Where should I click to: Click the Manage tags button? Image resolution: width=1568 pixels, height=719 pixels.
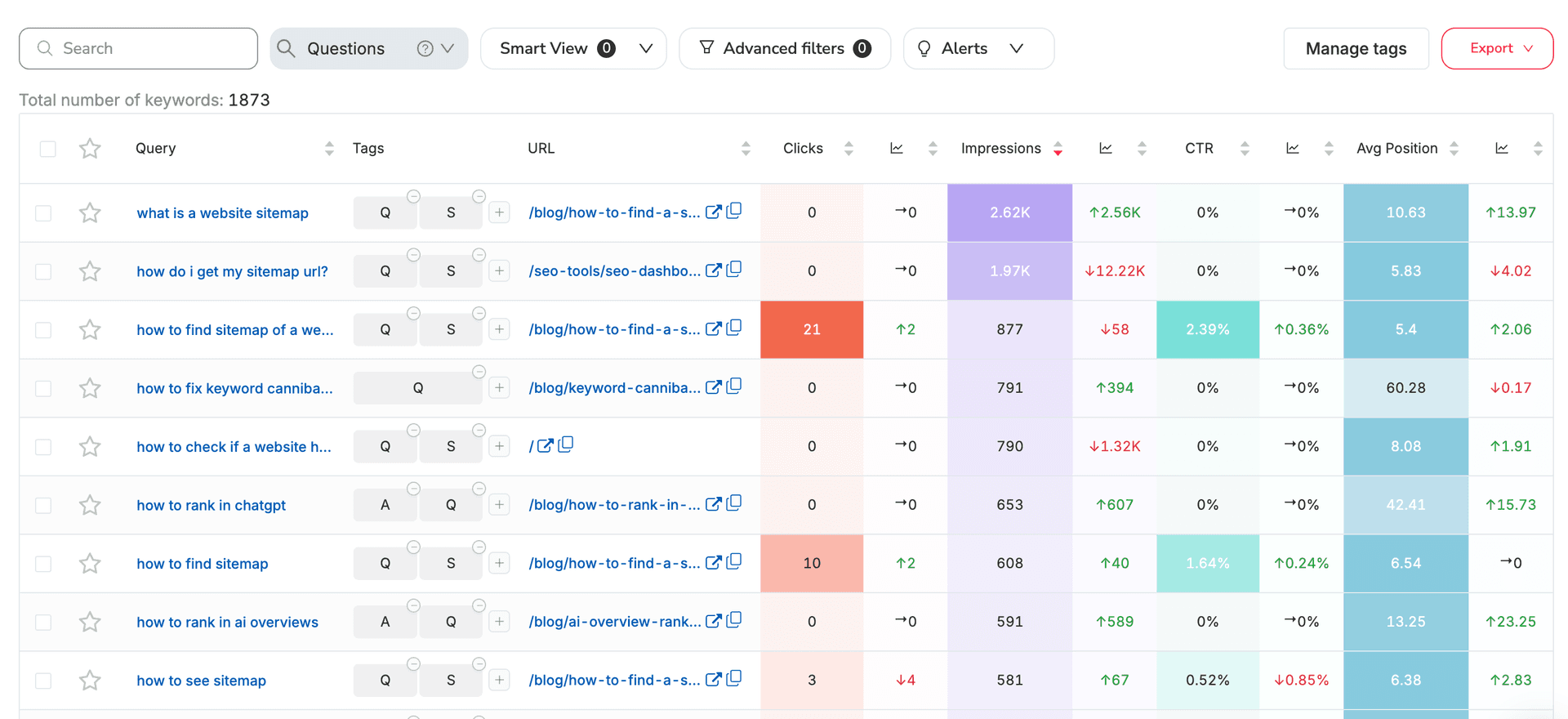click(1356, 49)
